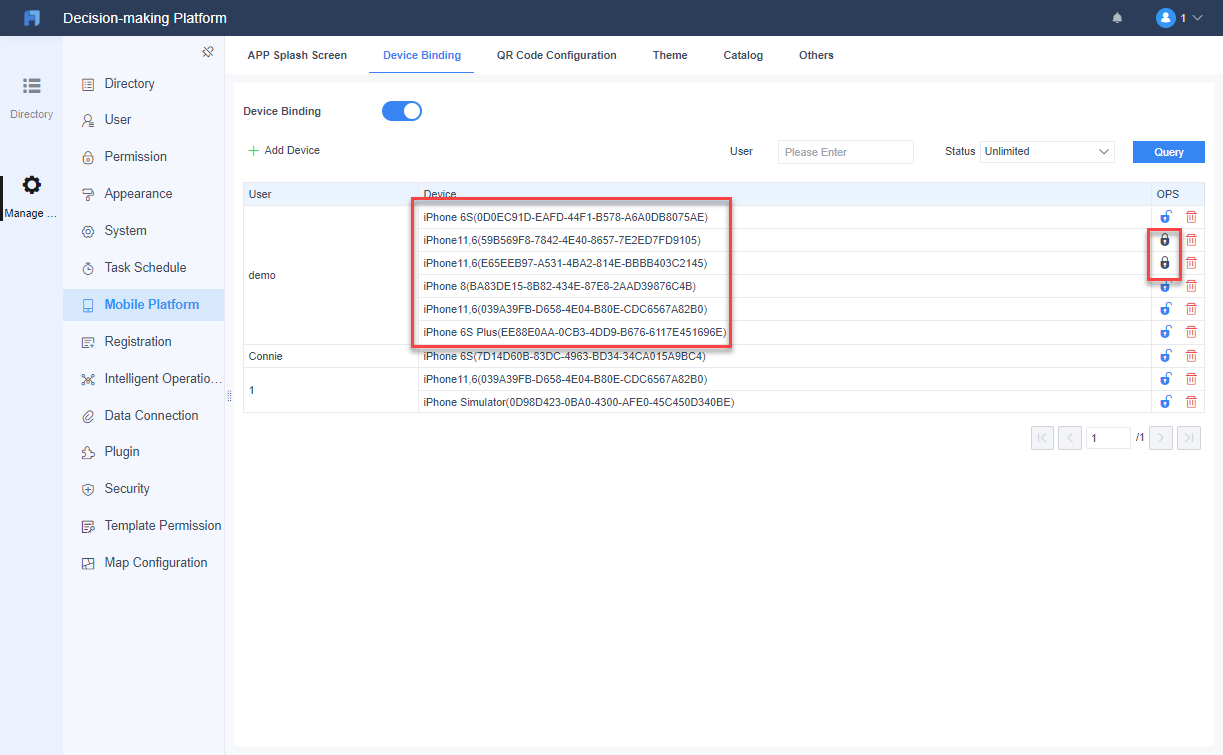Delete Connie's iPhone 6S device
The image size is (1223, 755).
click(x=1190, y=356)
